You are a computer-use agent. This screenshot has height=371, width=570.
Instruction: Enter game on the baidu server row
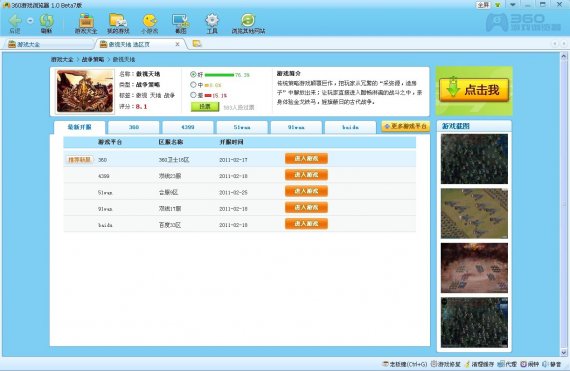[x=306, y=224]
